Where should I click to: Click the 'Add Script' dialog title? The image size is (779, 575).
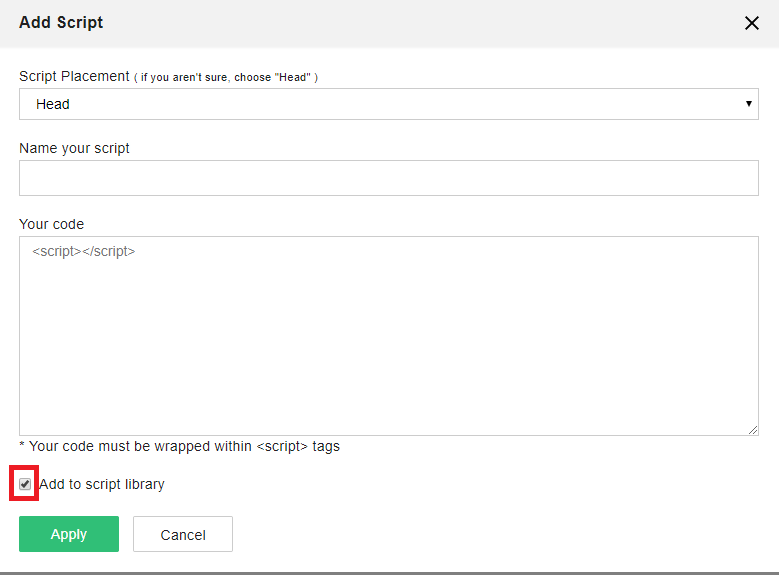(61, 22)
